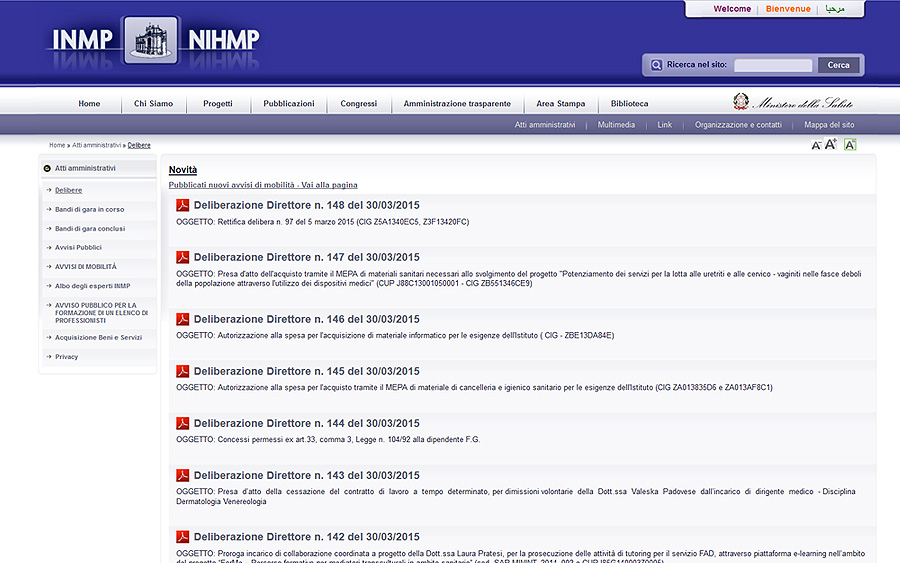Select AVVISI DI MOBILITÀ in sidebar
Screen dimensions: 900x563
tap(86, 266)
